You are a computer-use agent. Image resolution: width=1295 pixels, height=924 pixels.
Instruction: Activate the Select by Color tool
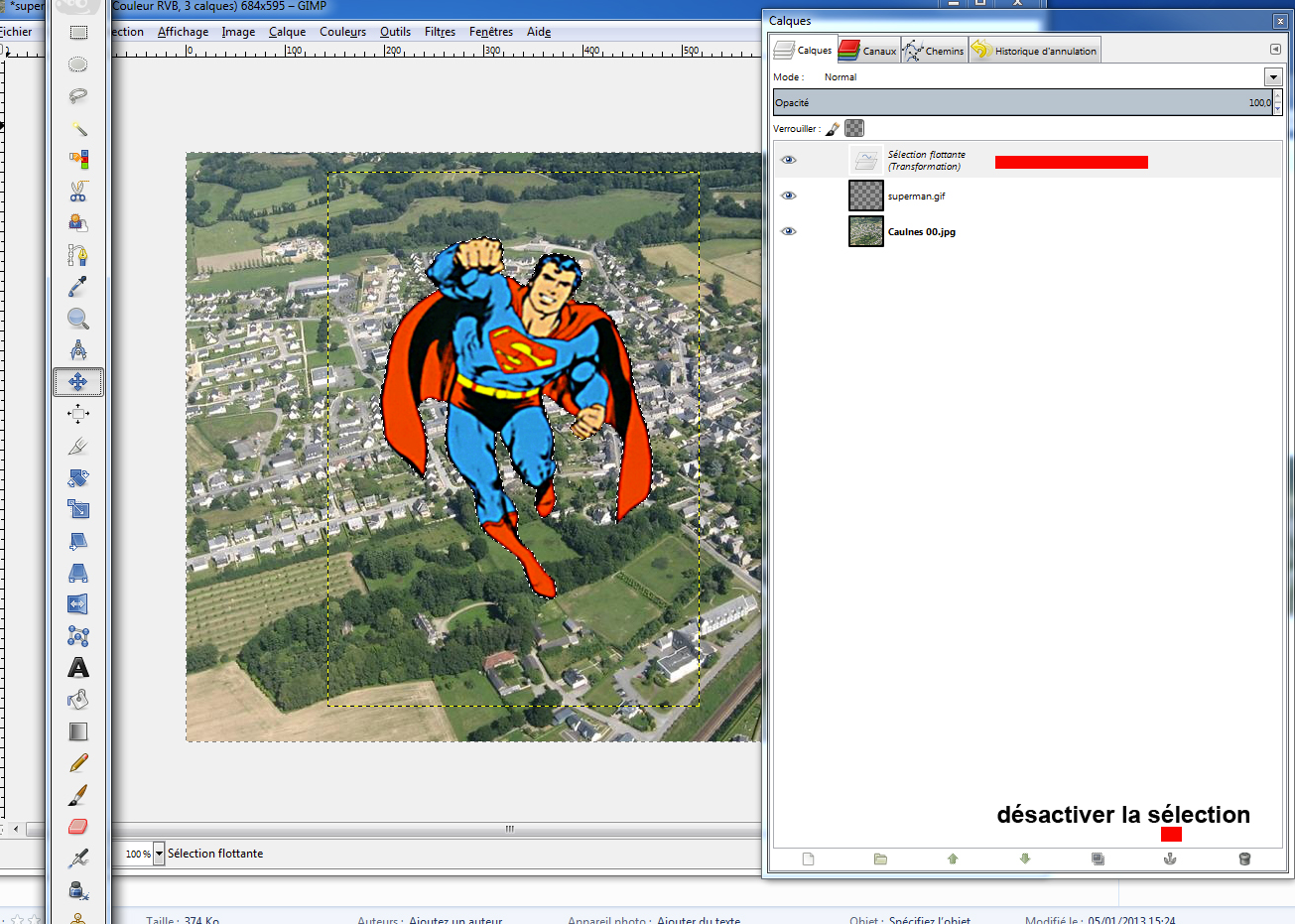click(x=78, y=160)
